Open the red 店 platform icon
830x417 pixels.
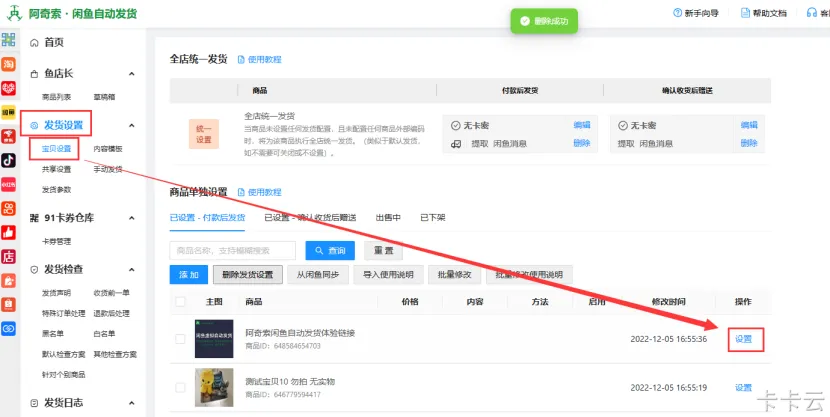(x=8, y=257)
